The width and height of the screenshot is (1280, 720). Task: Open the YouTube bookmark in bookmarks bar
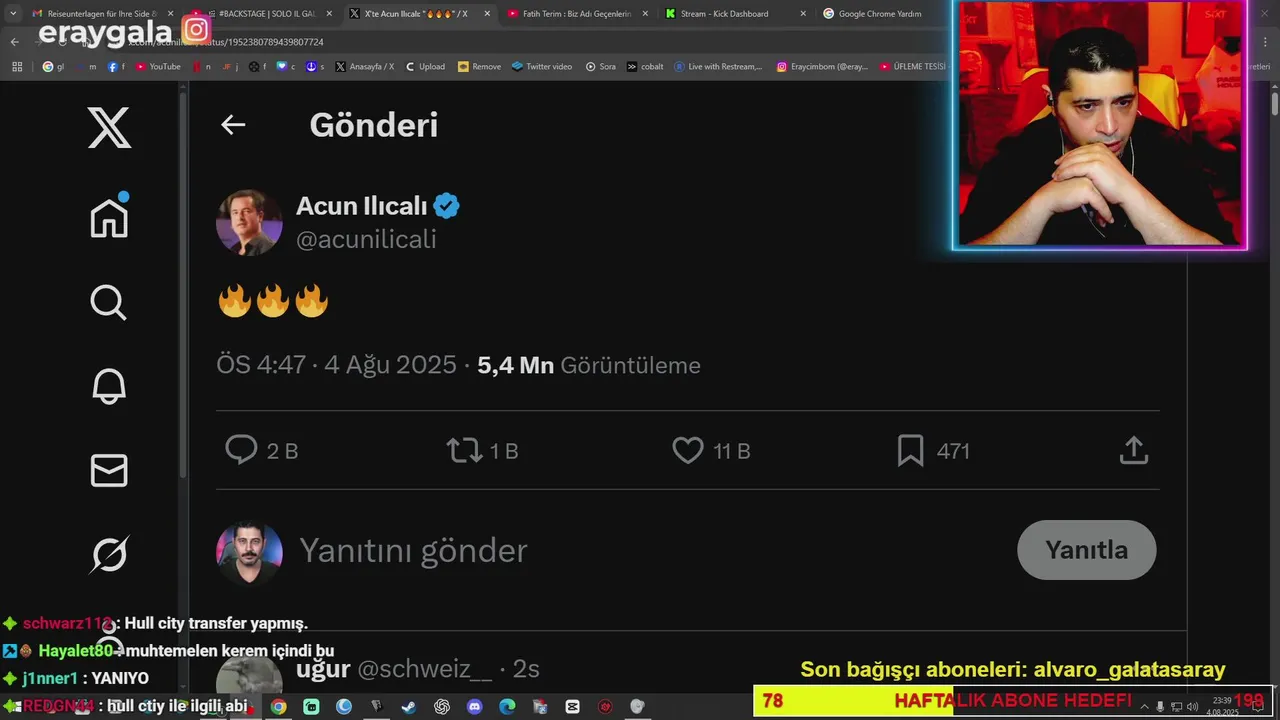click(x=158, y=67)
